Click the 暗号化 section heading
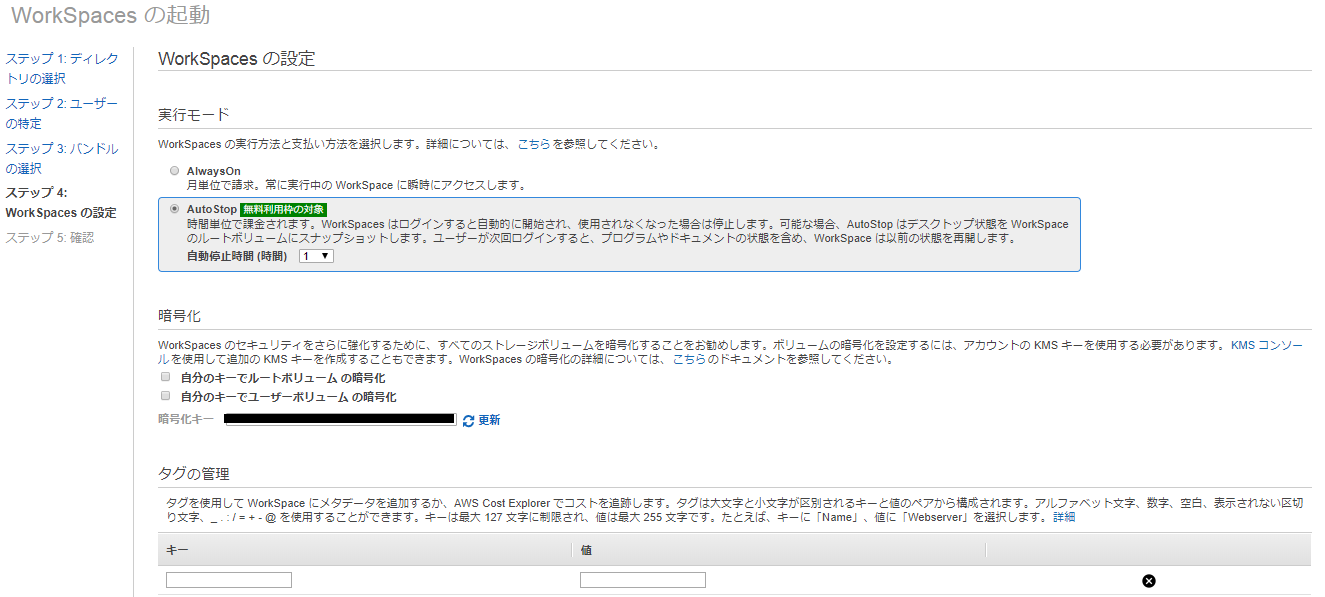The image size is (1325, 597). 180,316
